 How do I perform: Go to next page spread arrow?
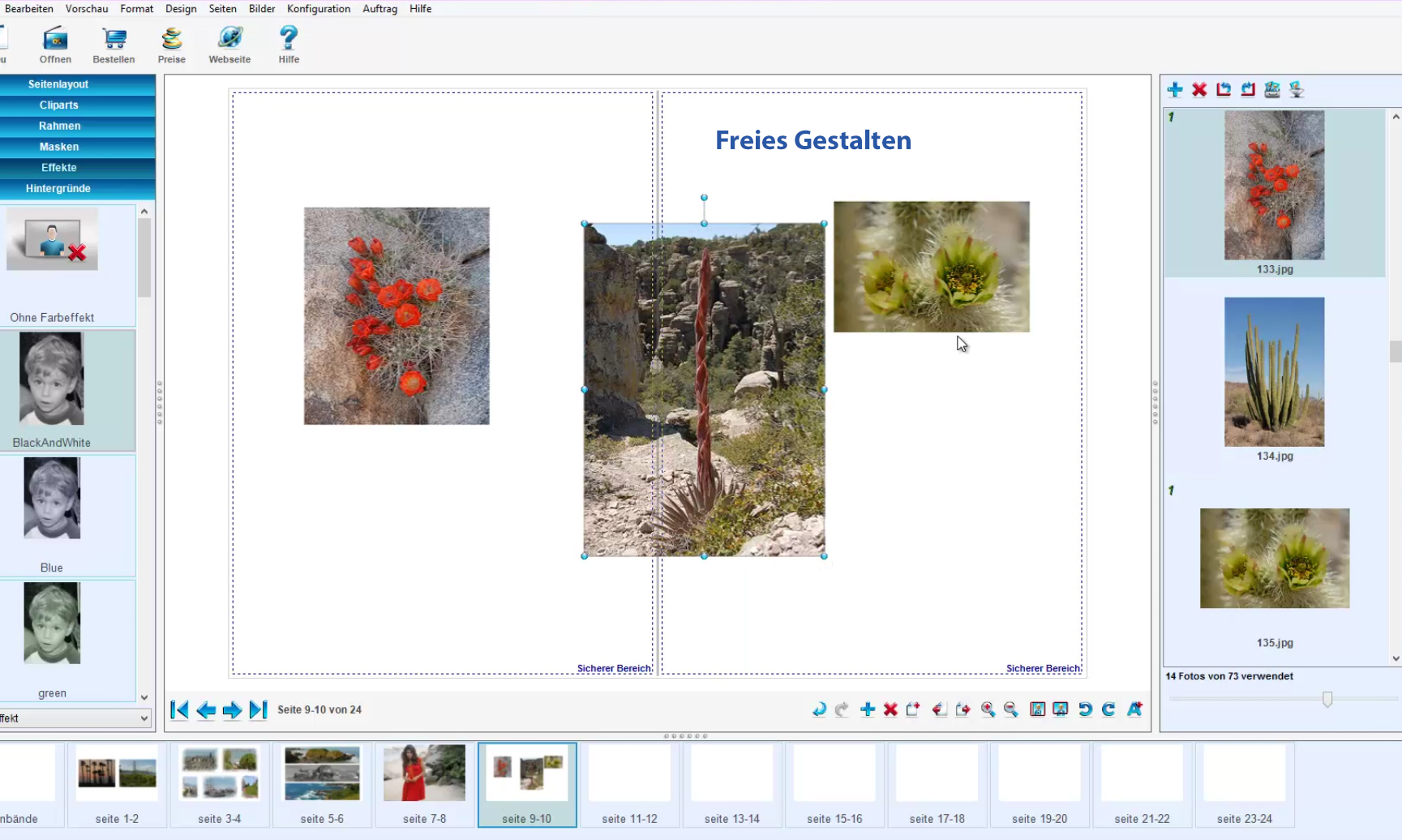click(x=232, y=710)
